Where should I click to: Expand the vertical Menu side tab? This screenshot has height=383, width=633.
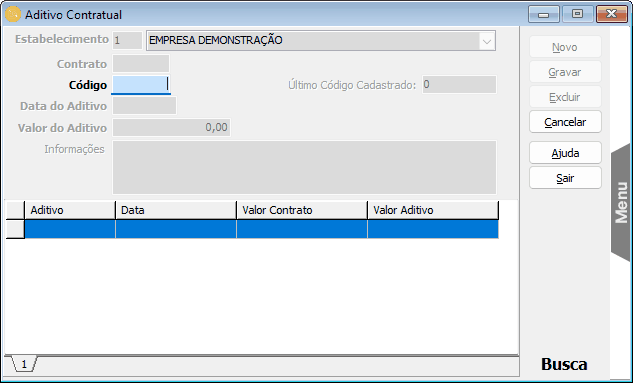tap(621, 203)
